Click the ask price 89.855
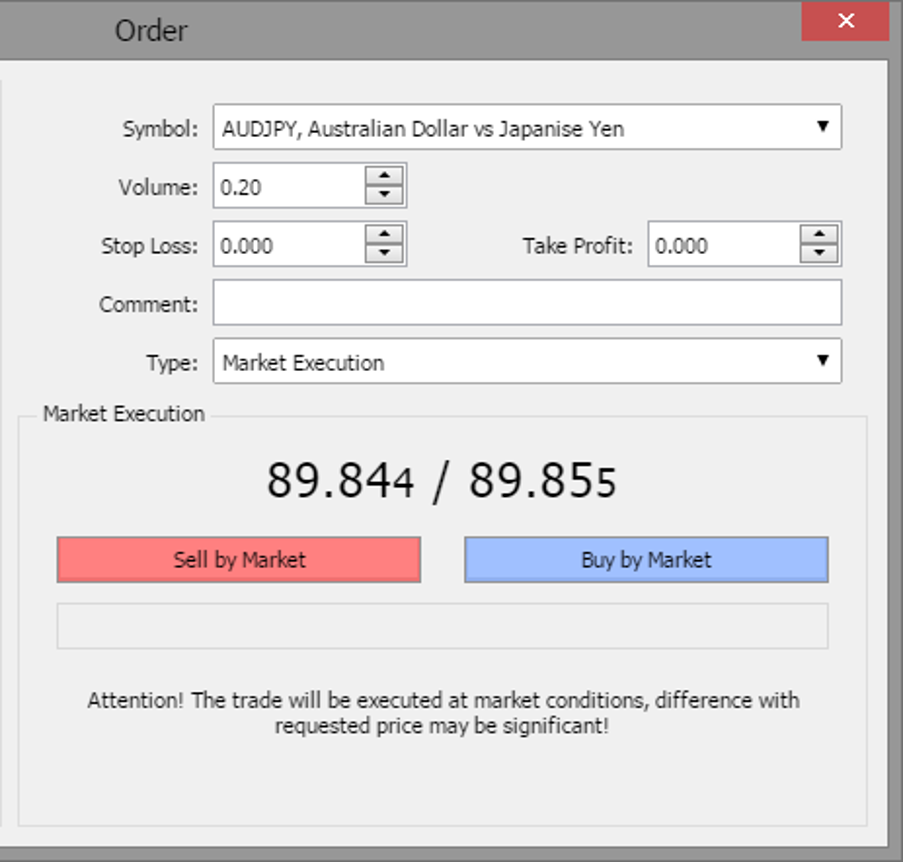Screen dimensions: 904x862 coord(543,481)
